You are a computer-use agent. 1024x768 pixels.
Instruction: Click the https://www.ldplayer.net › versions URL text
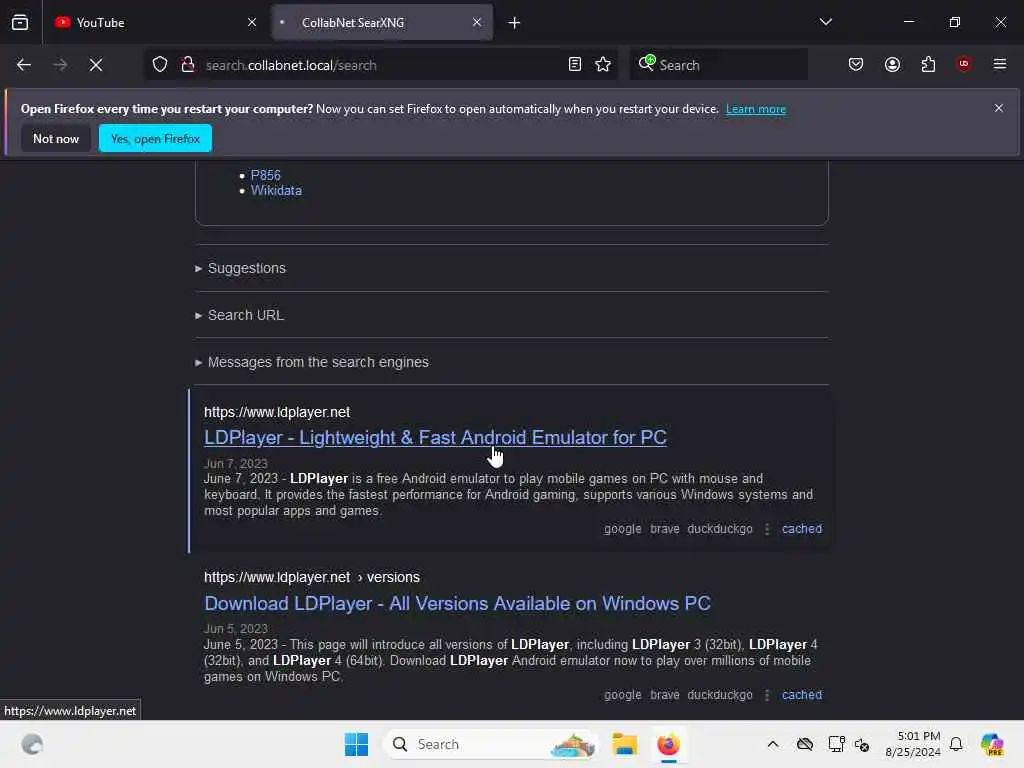tap(312, 578)
